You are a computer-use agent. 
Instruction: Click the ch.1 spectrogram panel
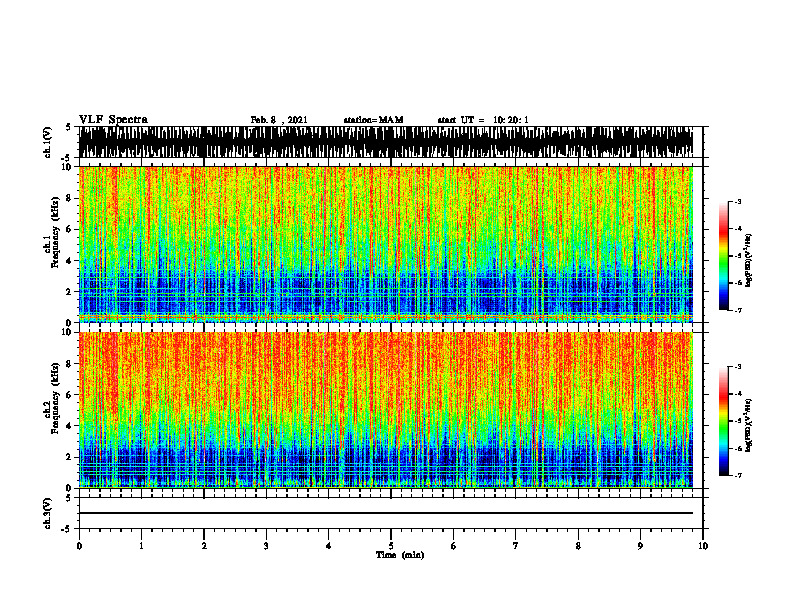coord(386,244)
